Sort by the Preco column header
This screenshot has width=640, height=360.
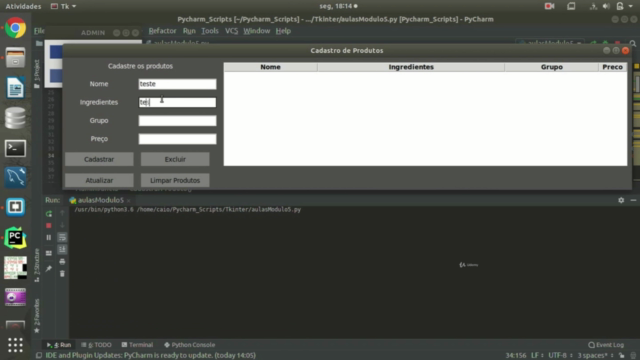tap(613, 67)
